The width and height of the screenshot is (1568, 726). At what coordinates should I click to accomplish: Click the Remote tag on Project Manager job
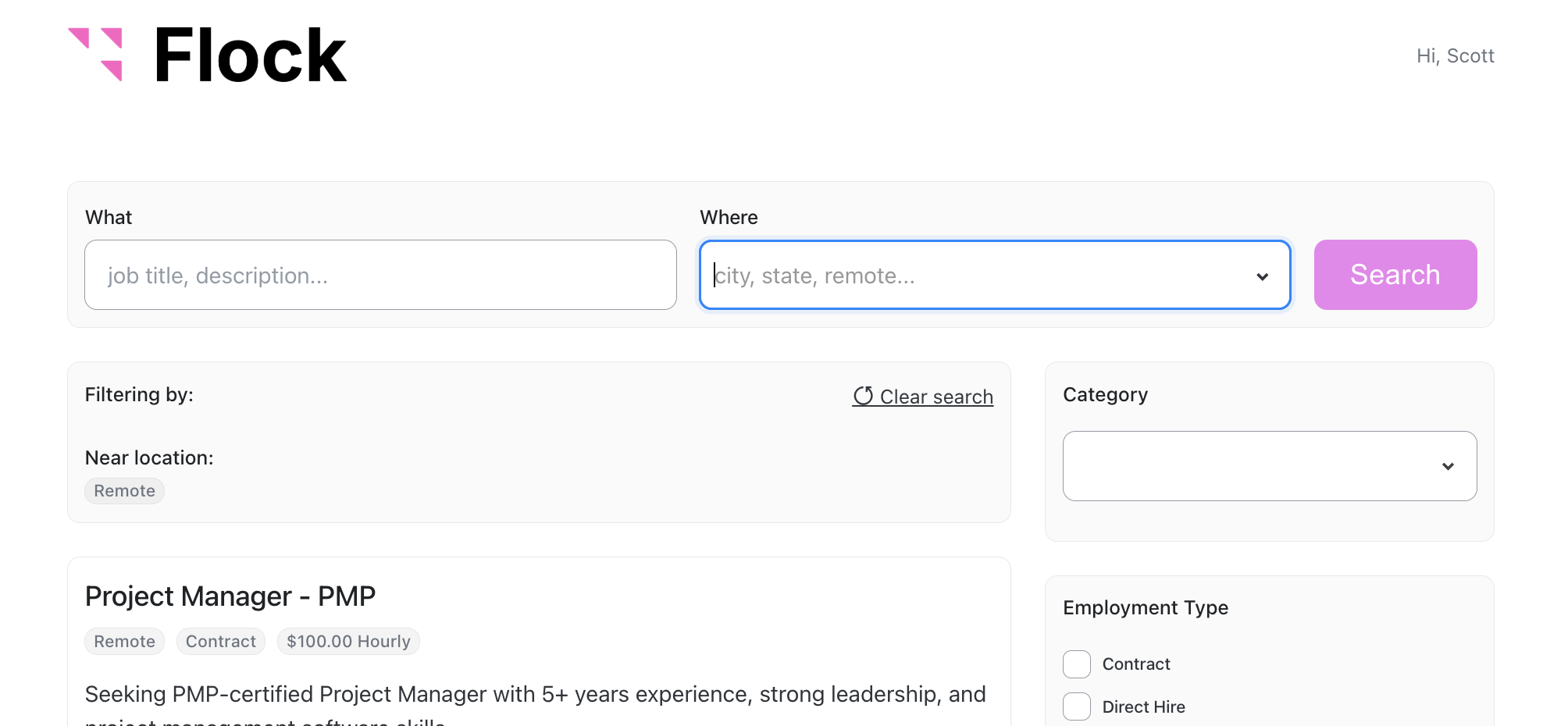(124, 642)
